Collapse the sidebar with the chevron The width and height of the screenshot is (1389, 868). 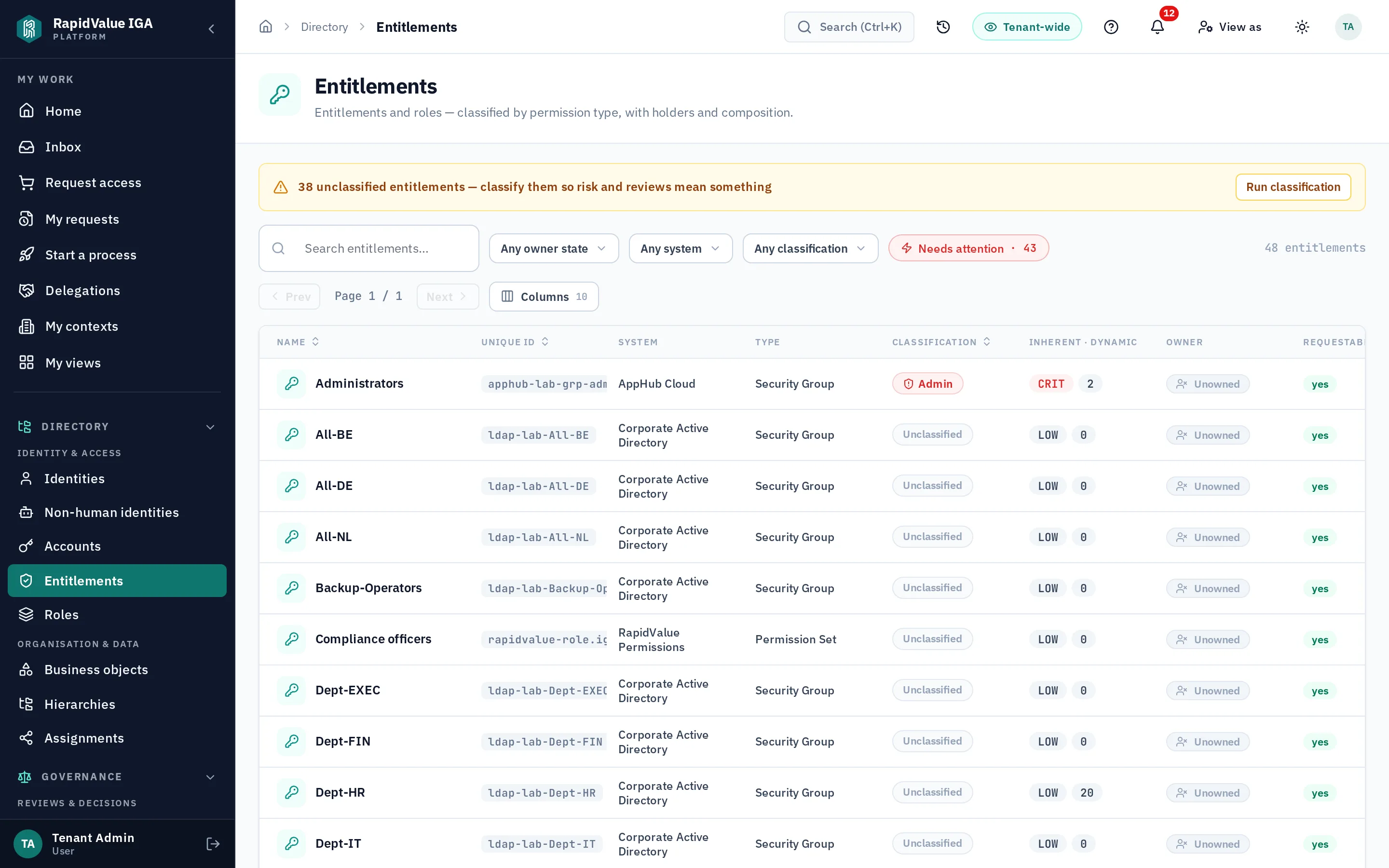click(211, 29)
